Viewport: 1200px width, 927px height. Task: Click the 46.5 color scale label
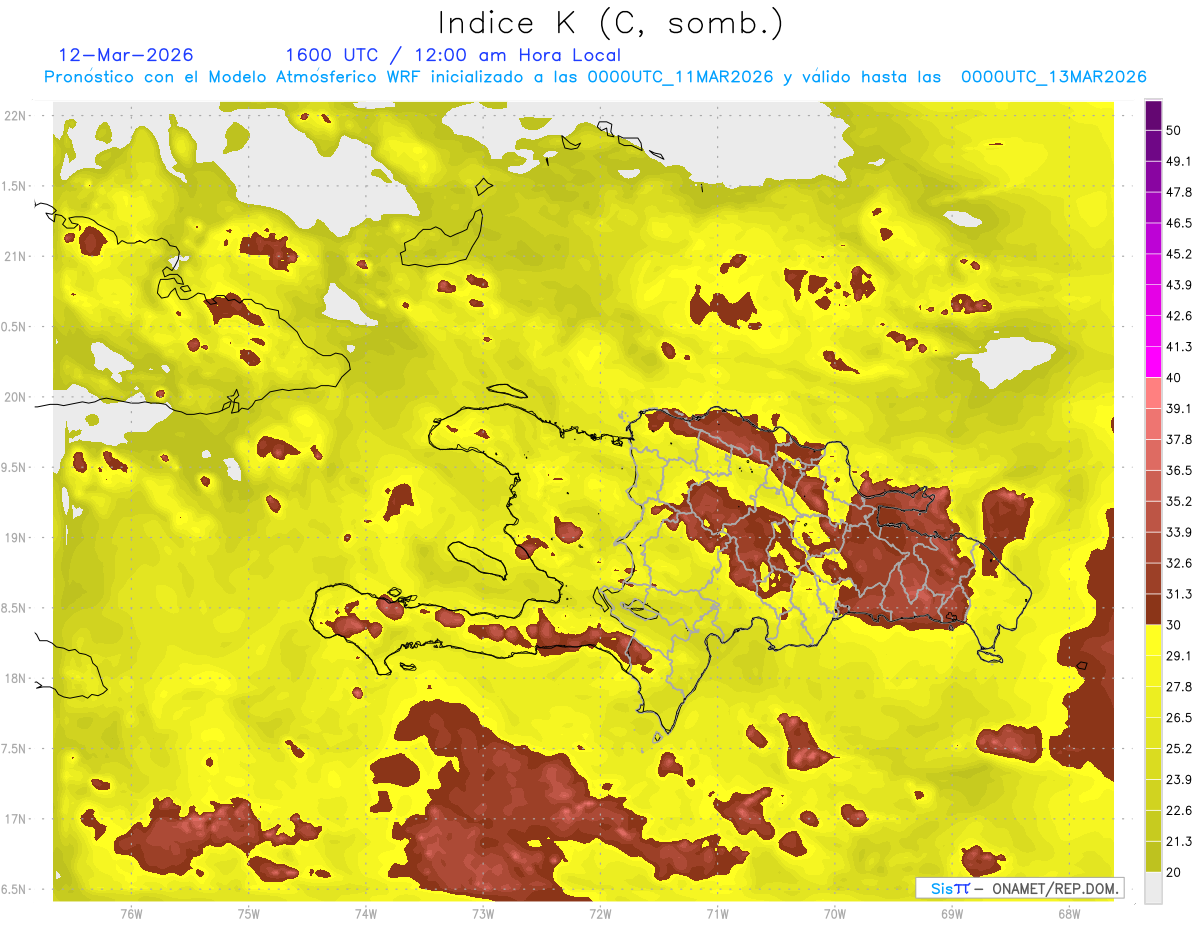(1179, 223)
